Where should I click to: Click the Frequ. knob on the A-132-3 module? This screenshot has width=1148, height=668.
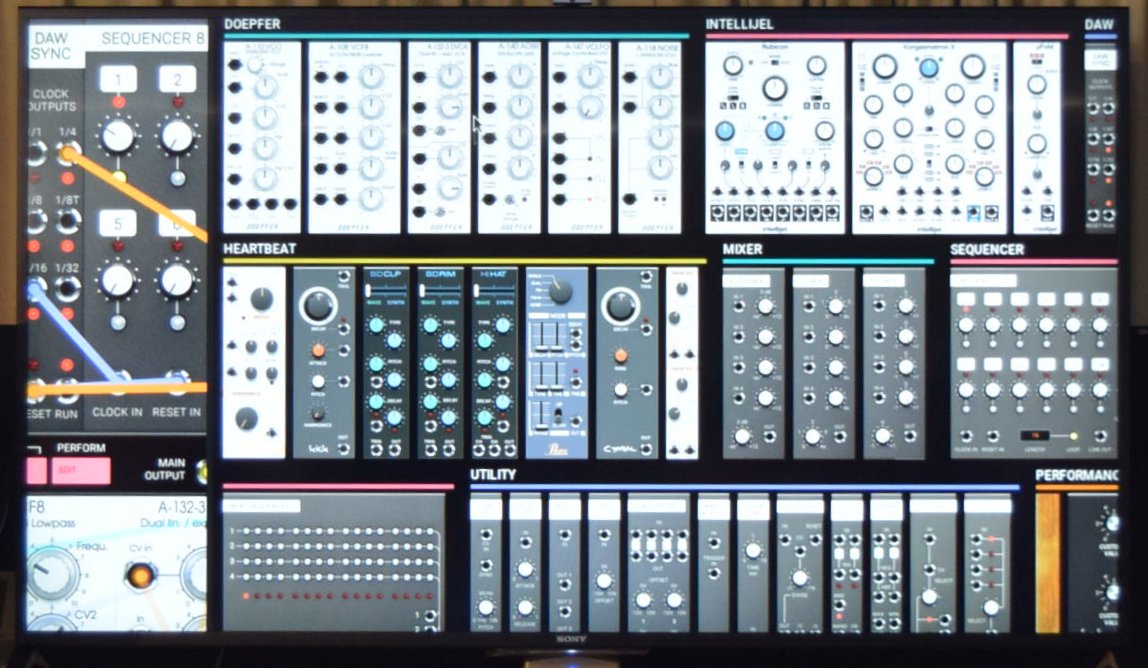[x=51, y=573]
